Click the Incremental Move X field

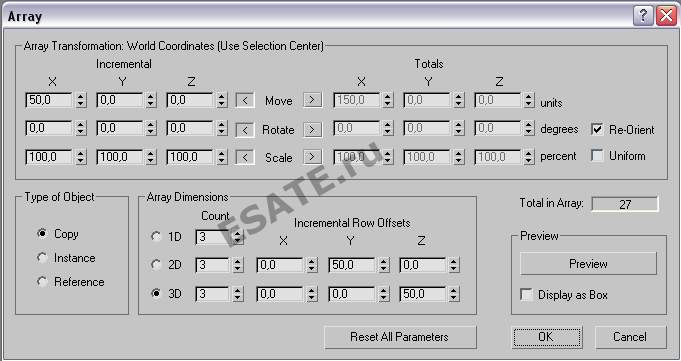point(49,100)
